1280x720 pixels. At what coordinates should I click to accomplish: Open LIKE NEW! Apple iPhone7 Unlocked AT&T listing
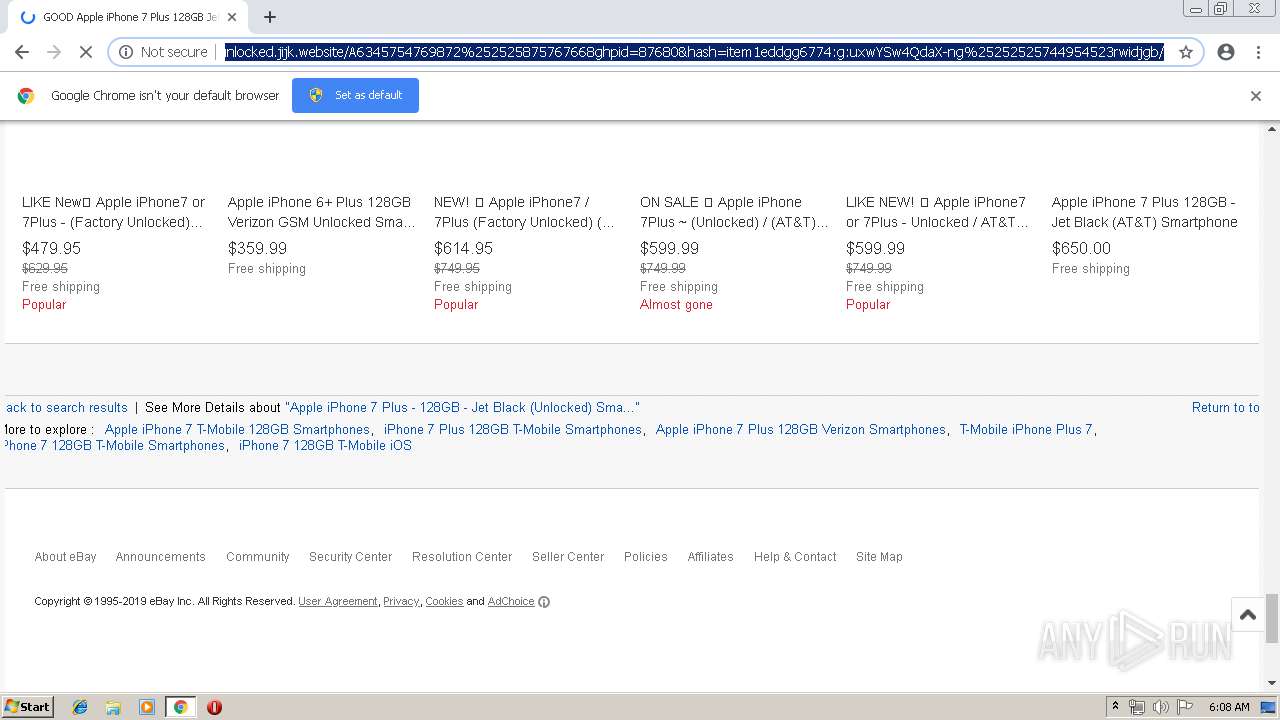point(937,212)
